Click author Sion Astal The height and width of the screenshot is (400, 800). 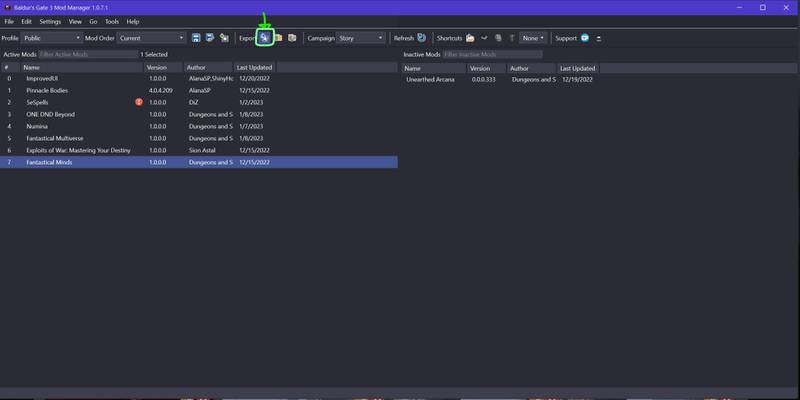click(x=202, y=150)
